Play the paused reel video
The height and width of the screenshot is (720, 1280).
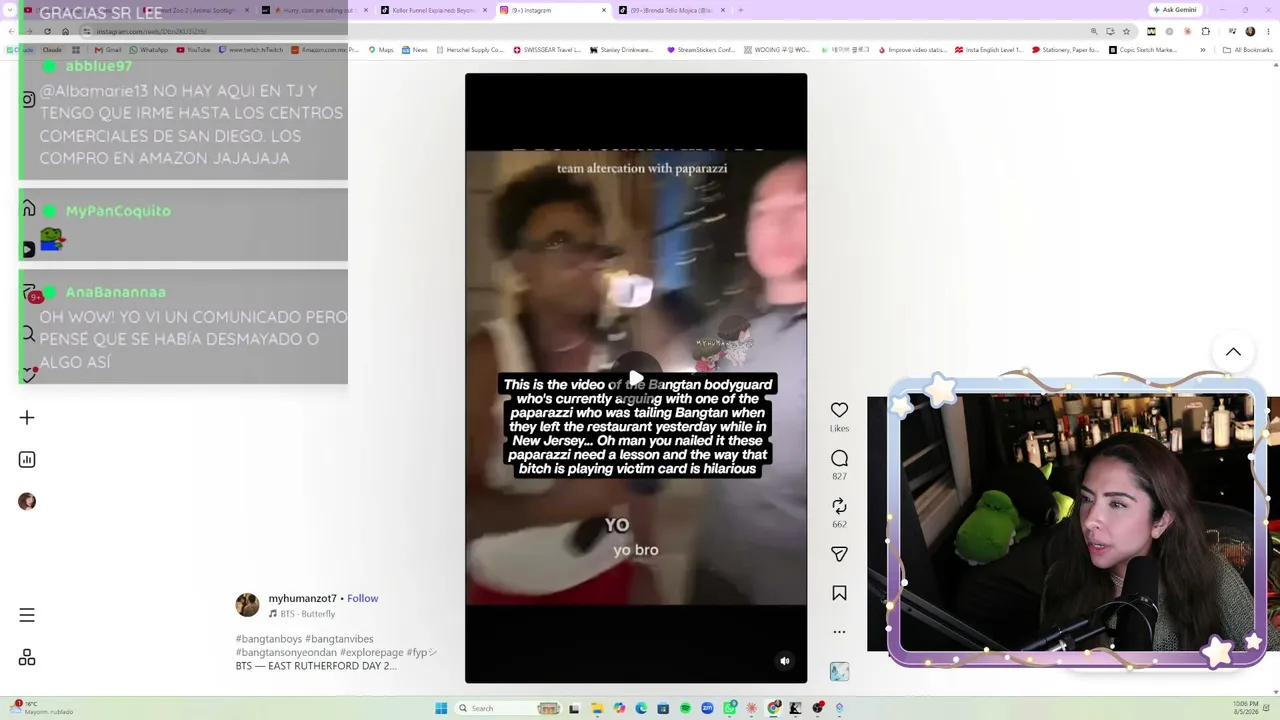point(636,378)
